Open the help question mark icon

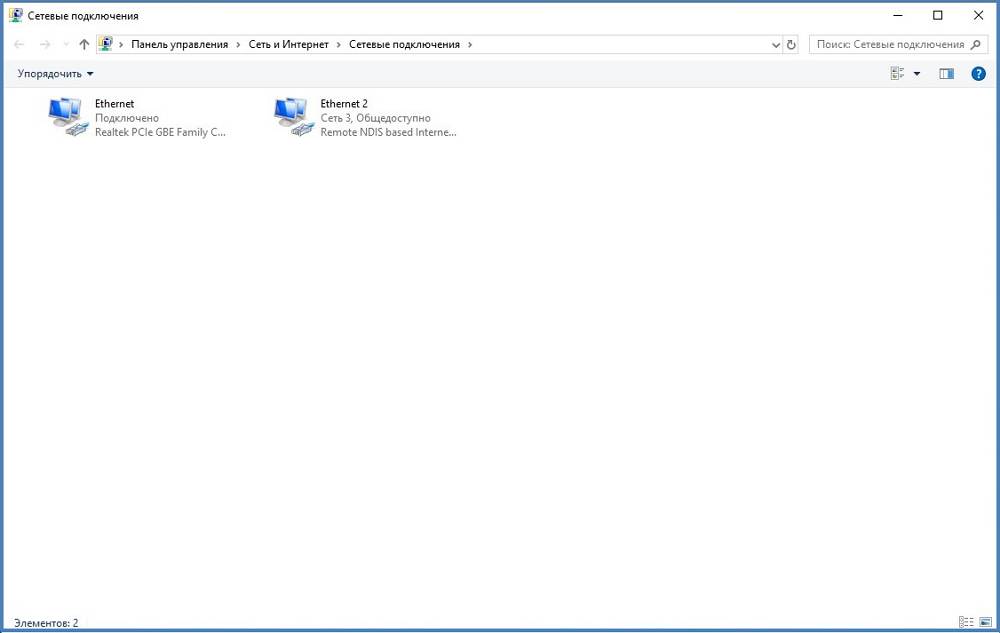click(979, 74)
